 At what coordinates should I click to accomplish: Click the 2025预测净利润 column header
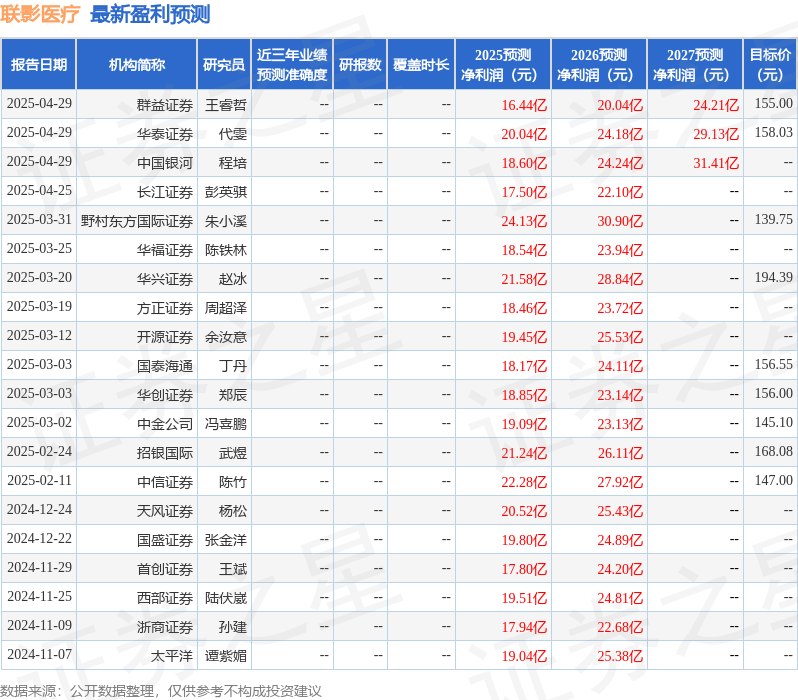pos(503,65)
